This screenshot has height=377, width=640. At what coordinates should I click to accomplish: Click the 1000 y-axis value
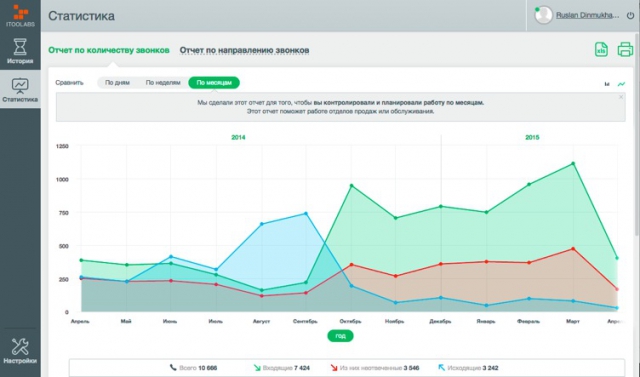[x=62, y=180]
